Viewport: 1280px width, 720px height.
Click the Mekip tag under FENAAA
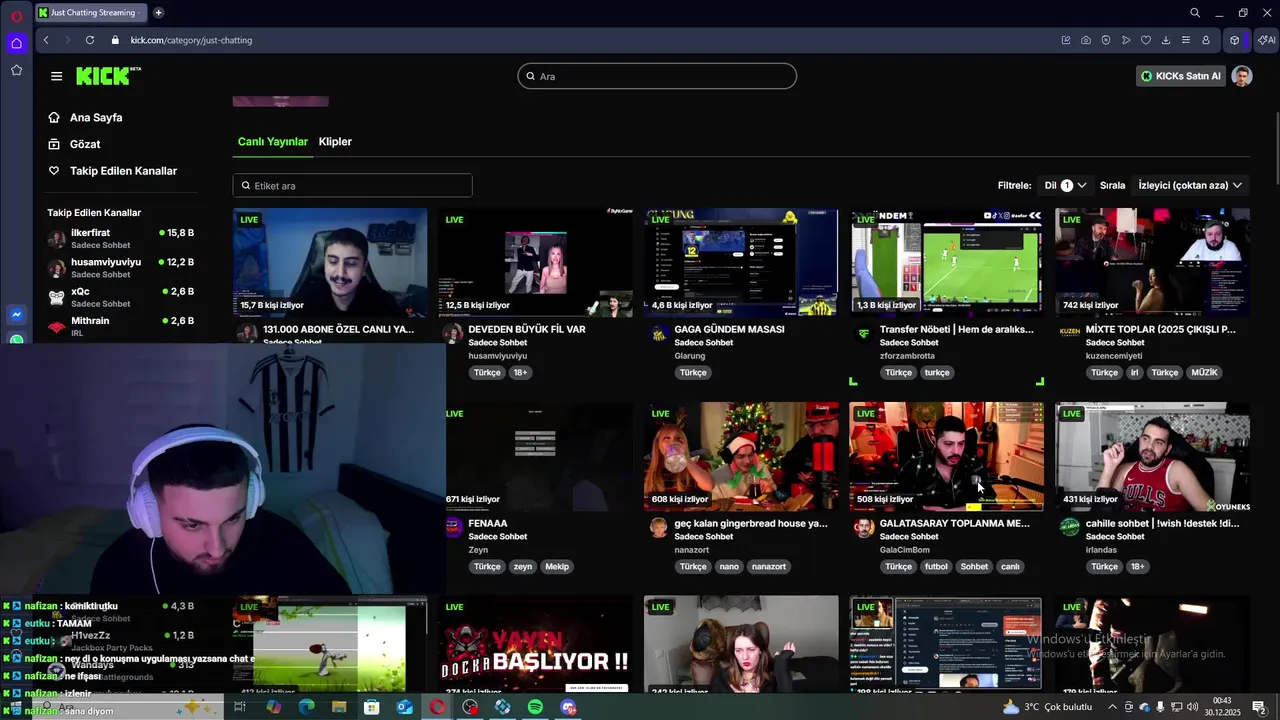pyautogui.click(x=557, y=566)
